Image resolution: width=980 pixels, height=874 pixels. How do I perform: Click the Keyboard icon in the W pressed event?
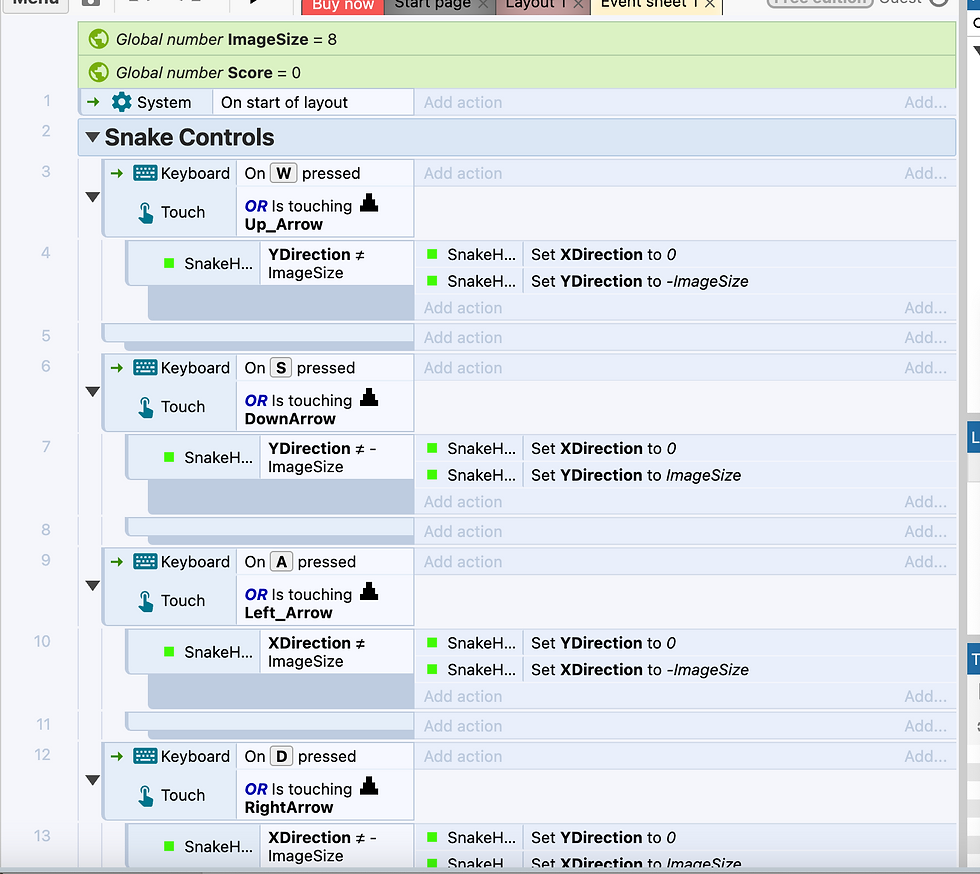(x=145, y=173)
